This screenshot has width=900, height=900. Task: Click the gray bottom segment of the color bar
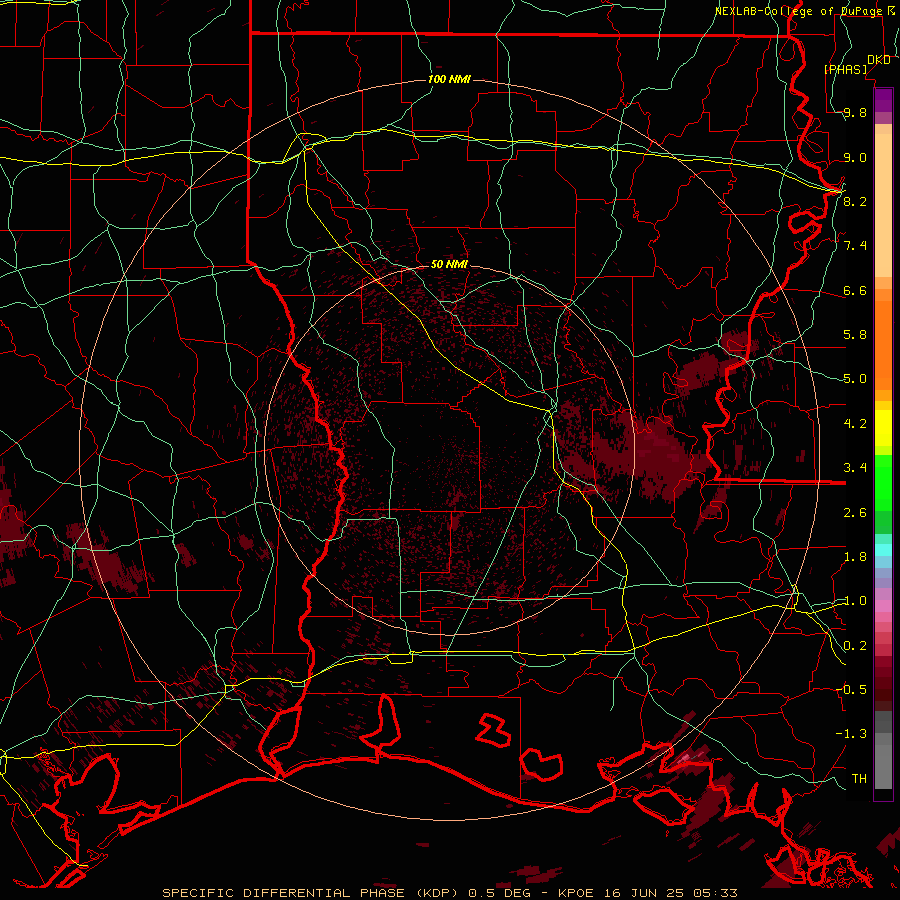(x=883, y=769)
